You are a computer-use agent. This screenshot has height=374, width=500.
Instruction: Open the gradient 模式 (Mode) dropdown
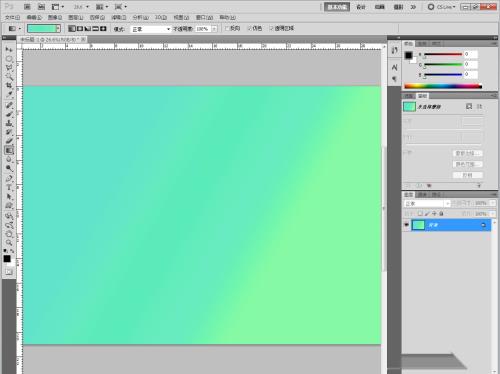151,29
